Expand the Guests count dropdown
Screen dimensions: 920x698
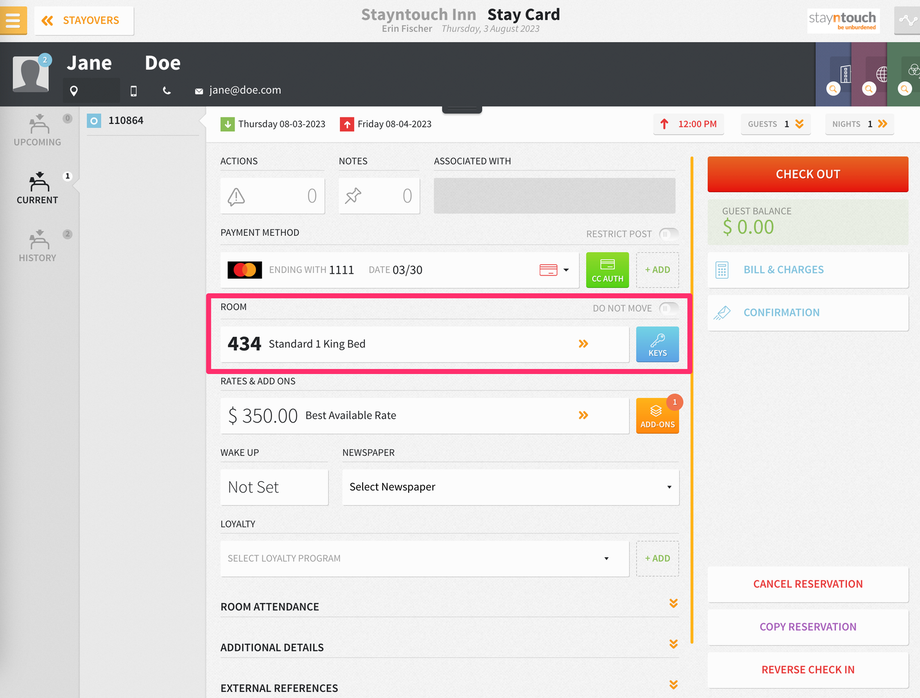tap(776, 124)
